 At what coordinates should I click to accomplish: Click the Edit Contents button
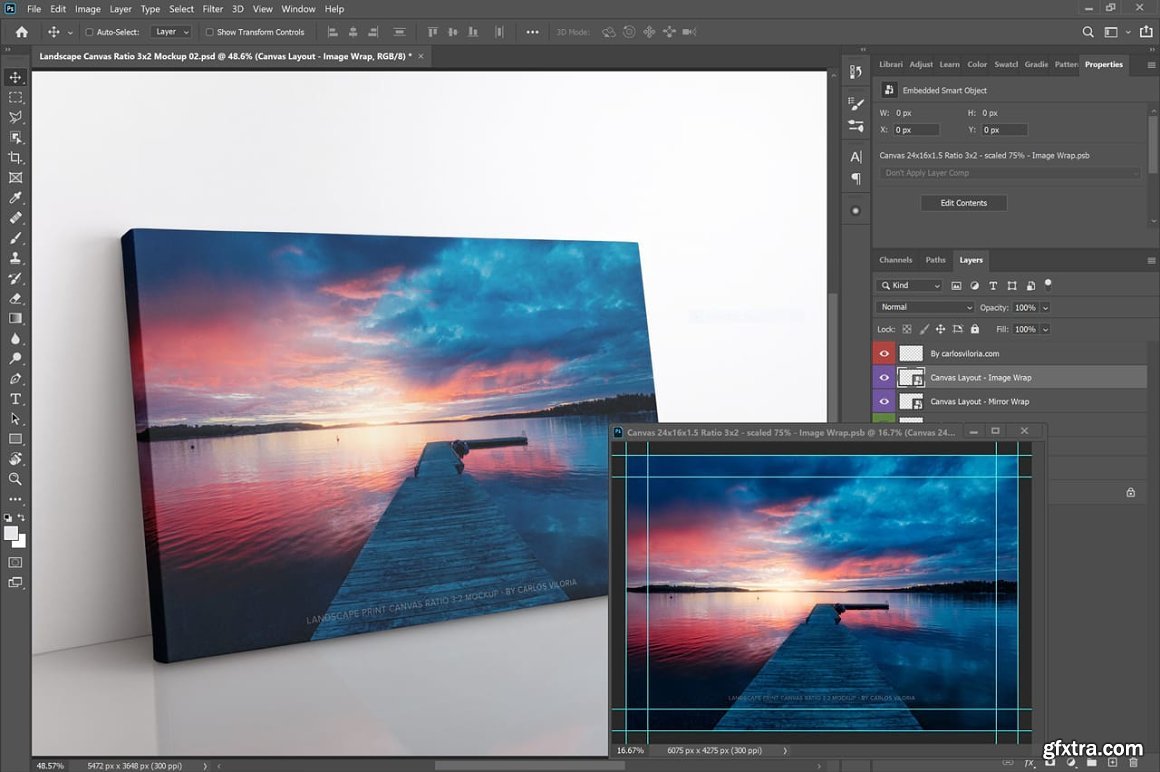coord(963,203)
